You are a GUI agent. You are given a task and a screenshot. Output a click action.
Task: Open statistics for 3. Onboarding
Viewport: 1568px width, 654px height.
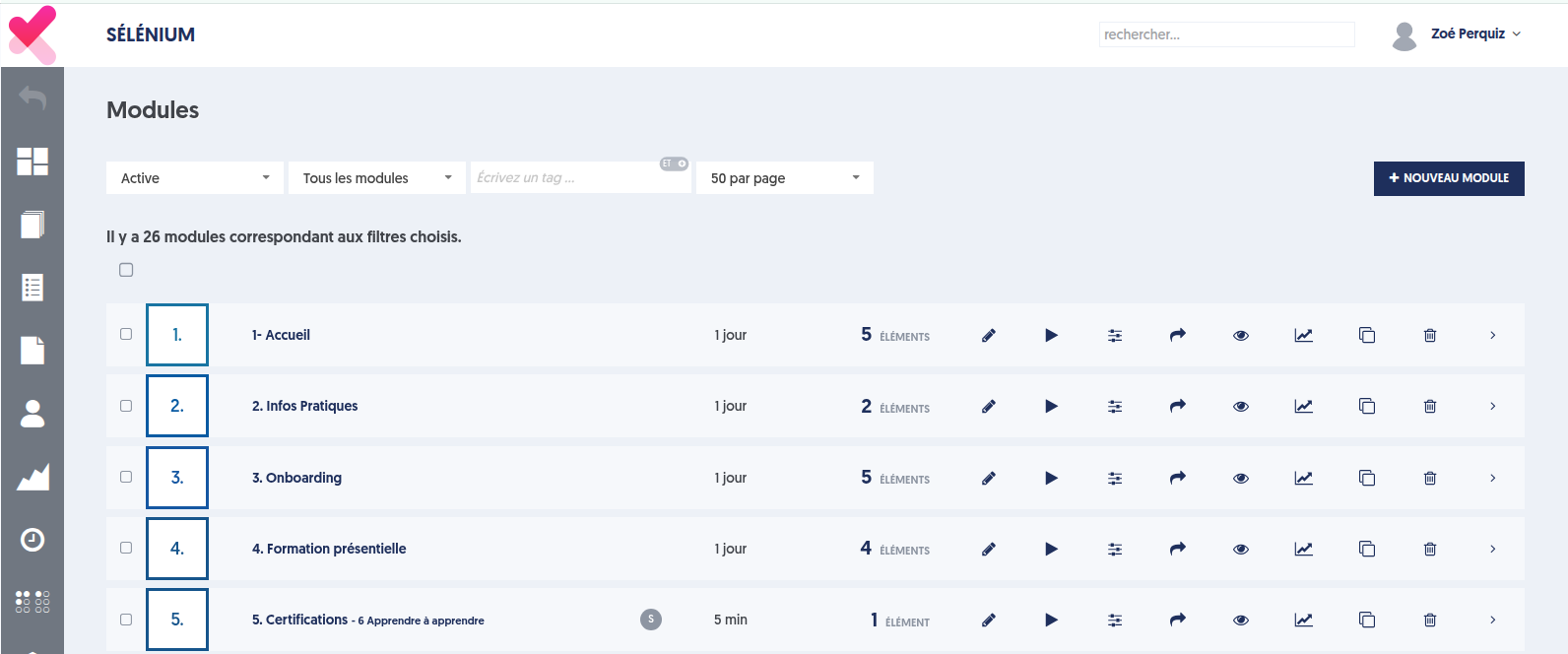(x=1304, y=478)
